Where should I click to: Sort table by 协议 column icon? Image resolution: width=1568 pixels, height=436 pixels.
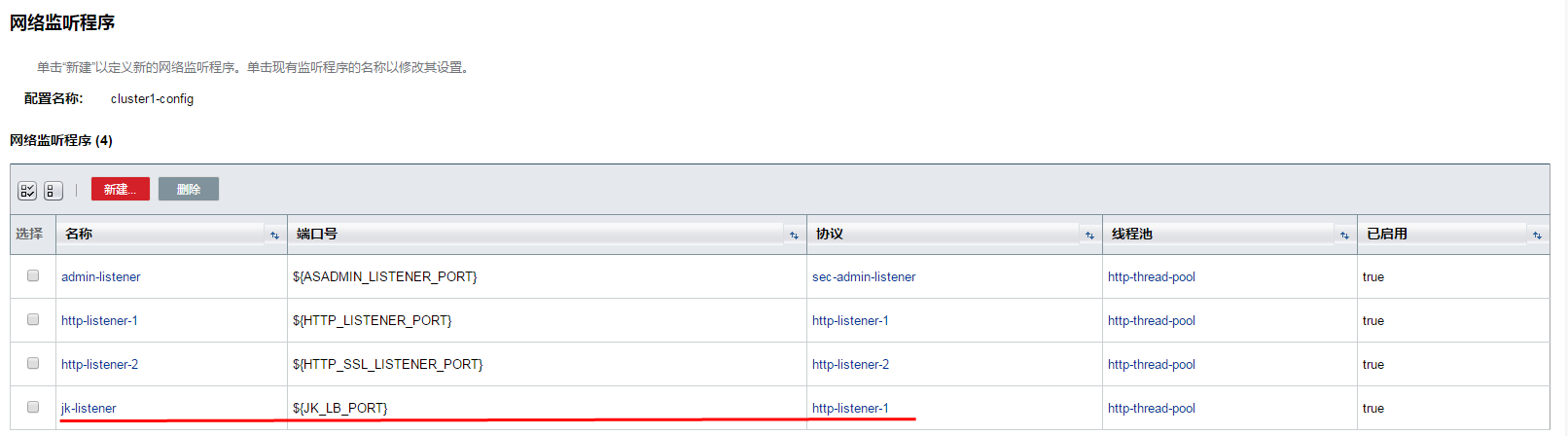[1089, 235]
